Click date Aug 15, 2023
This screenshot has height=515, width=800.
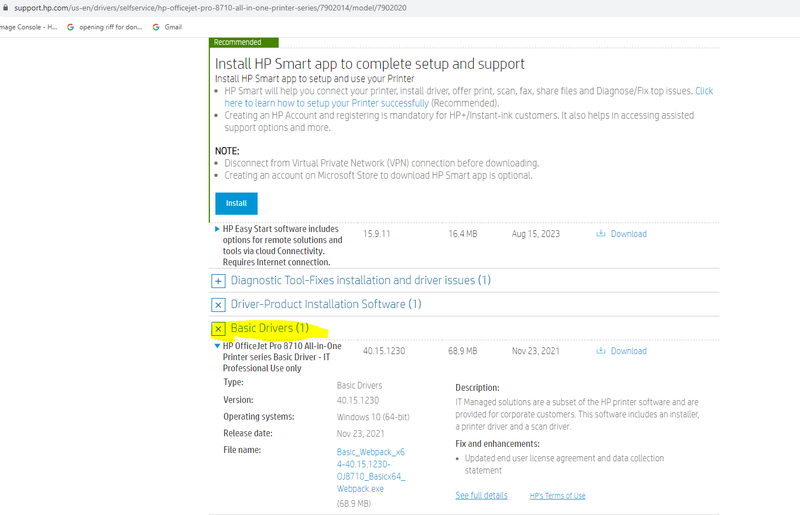click(536, 234)
